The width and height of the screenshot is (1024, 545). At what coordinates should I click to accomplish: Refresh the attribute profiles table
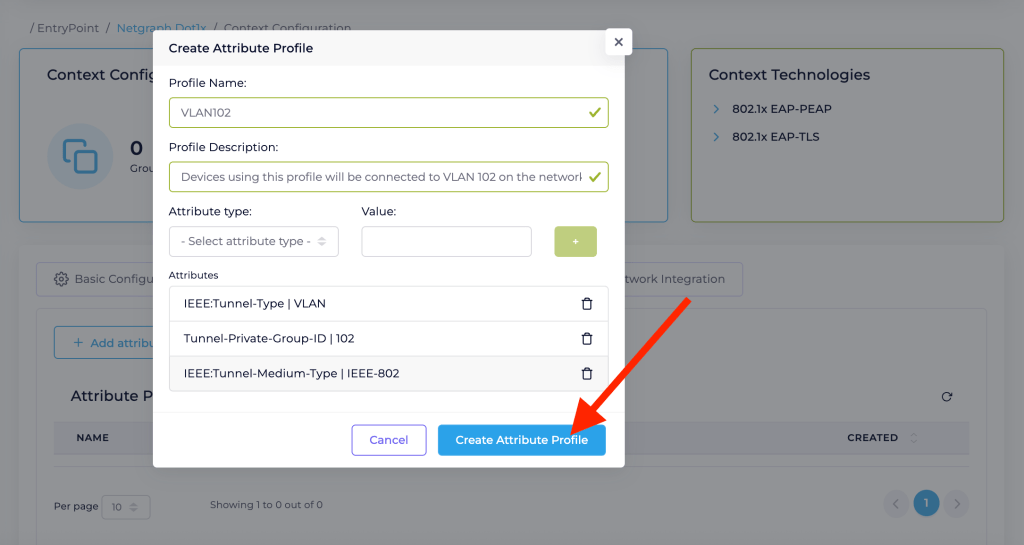(x=947, y=397)
